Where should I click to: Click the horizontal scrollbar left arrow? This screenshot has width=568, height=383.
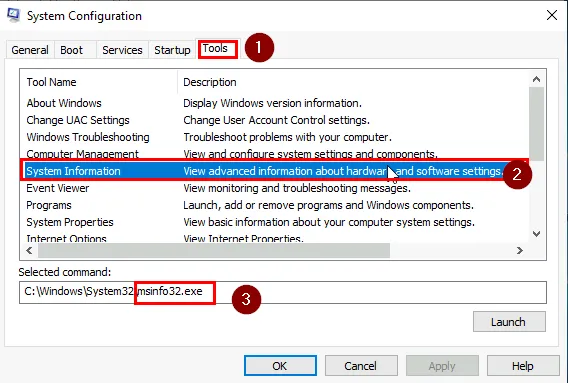[29, 250]
